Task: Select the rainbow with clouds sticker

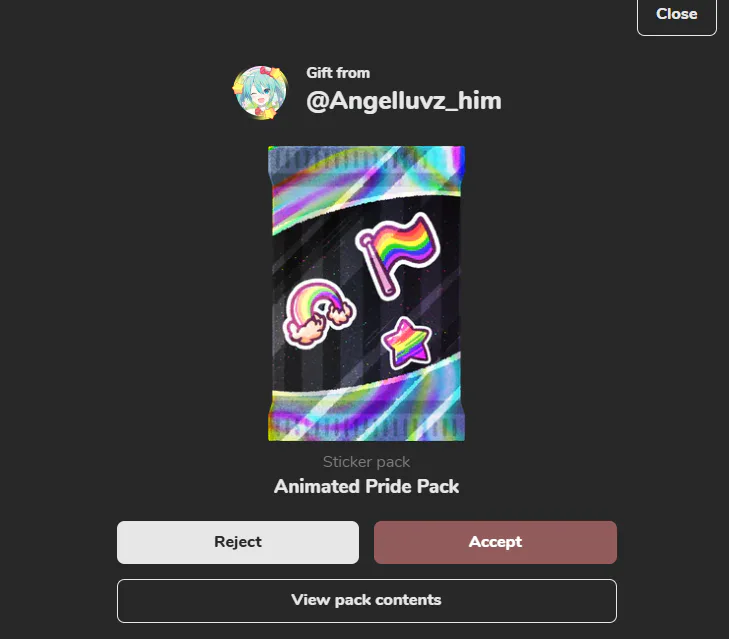Action: [319, 313]
